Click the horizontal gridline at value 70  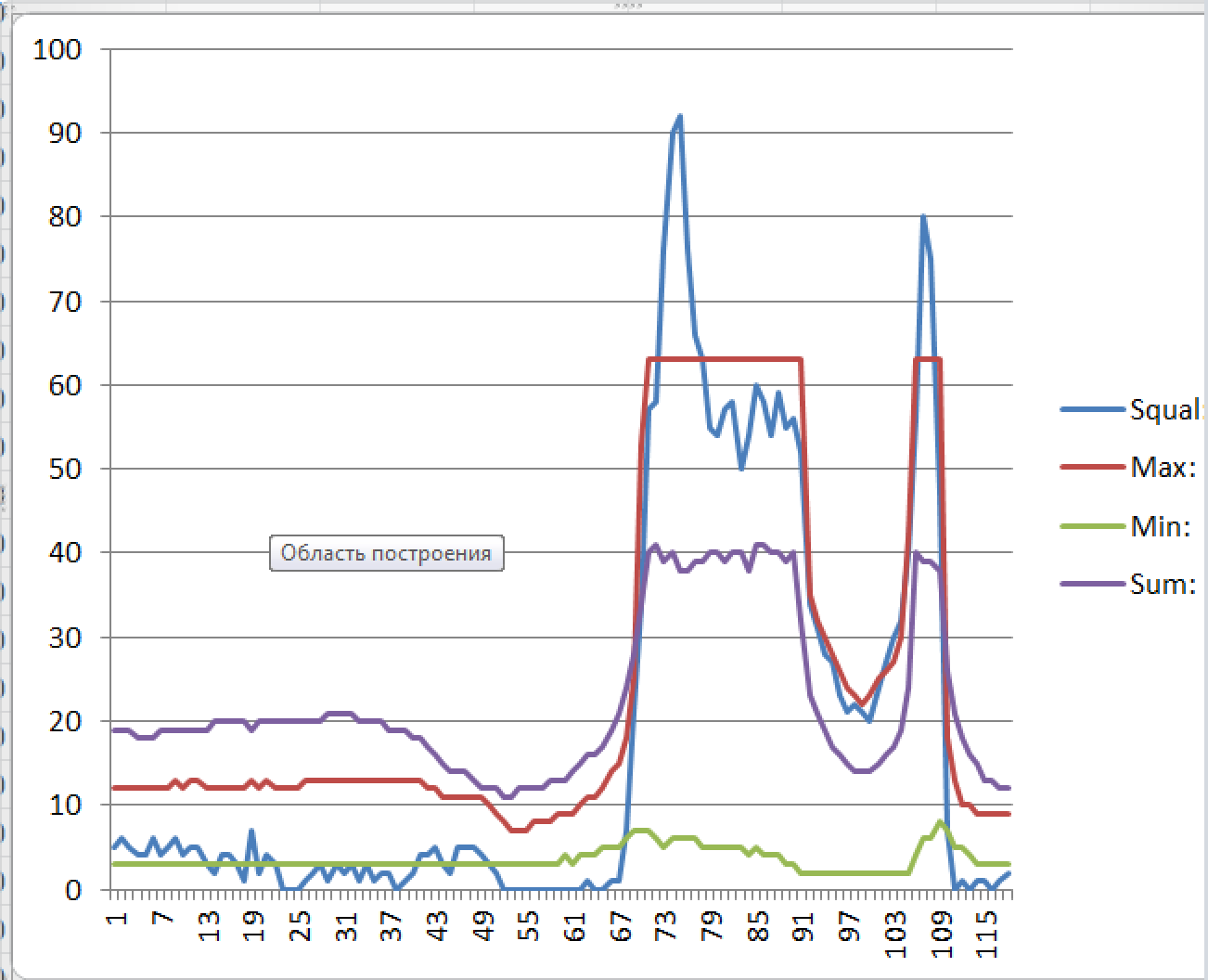[x=371, y=301]
